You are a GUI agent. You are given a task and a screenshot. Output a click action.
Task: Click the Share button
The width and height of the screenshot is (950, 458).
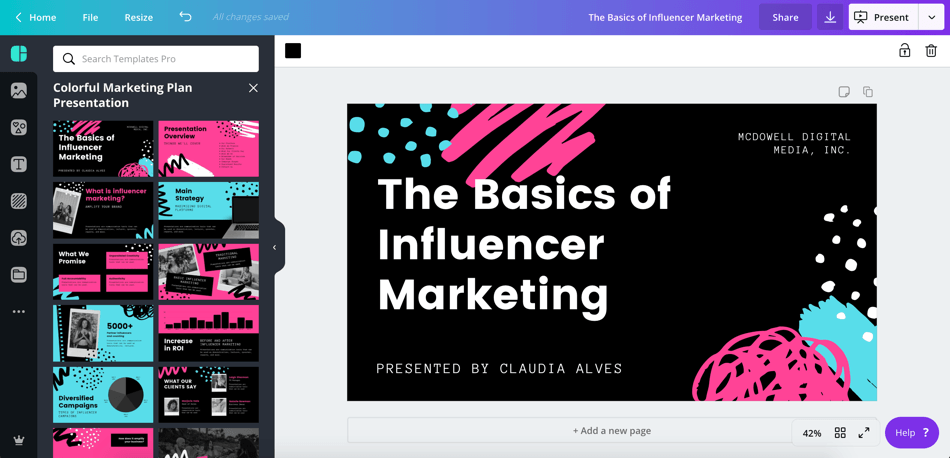point(785,18)
